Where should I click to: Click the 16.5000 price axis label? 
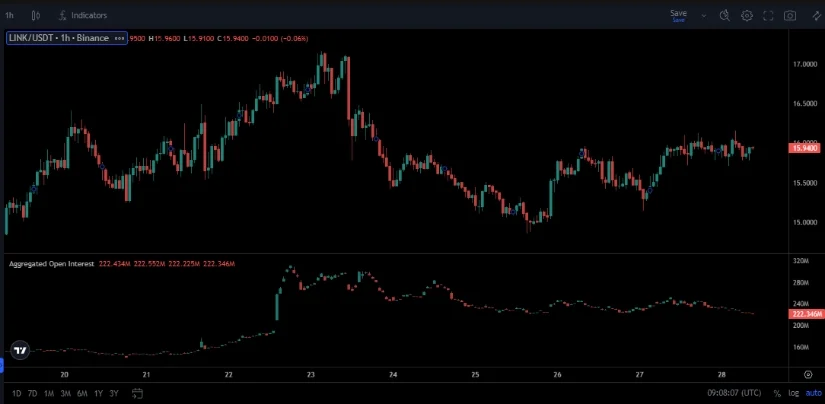804,104
